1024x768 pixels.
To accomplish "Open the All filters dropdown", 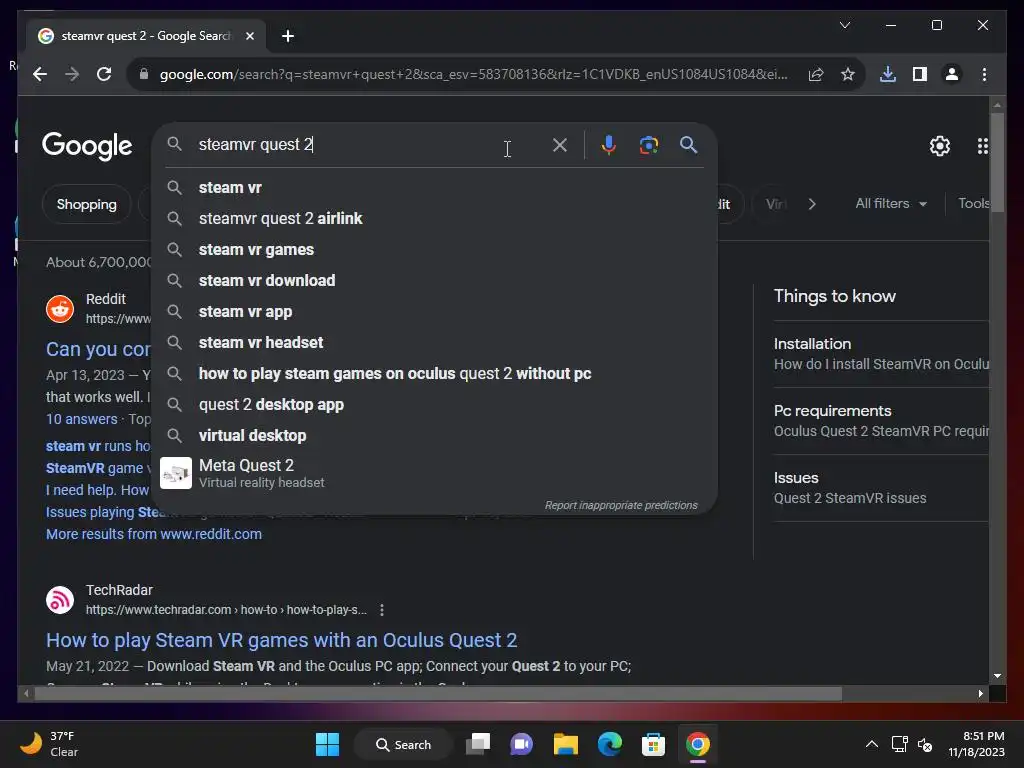I will pos(891,204).
